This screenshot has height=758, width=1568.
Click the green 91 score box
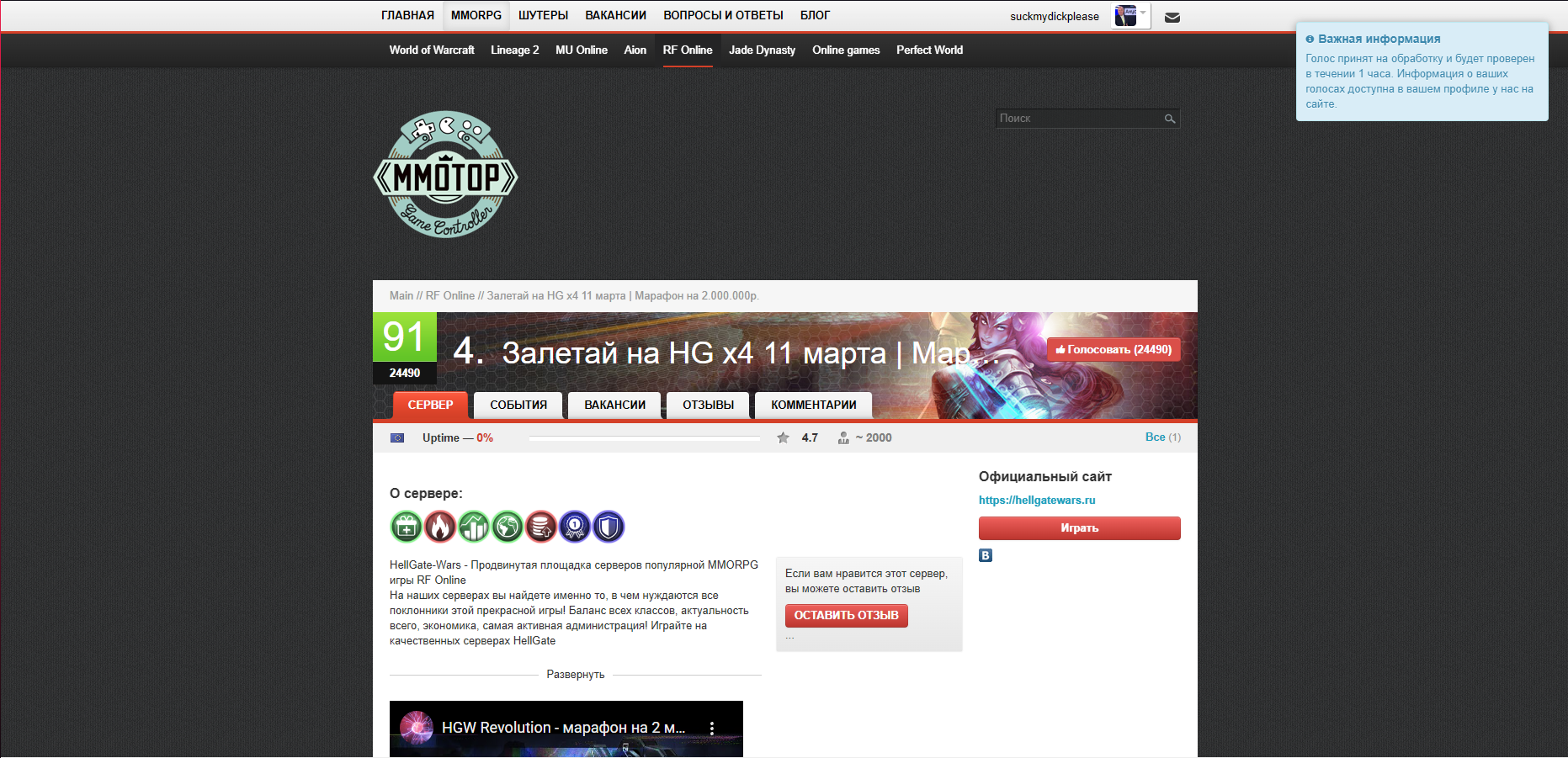(x=405, y=337)
